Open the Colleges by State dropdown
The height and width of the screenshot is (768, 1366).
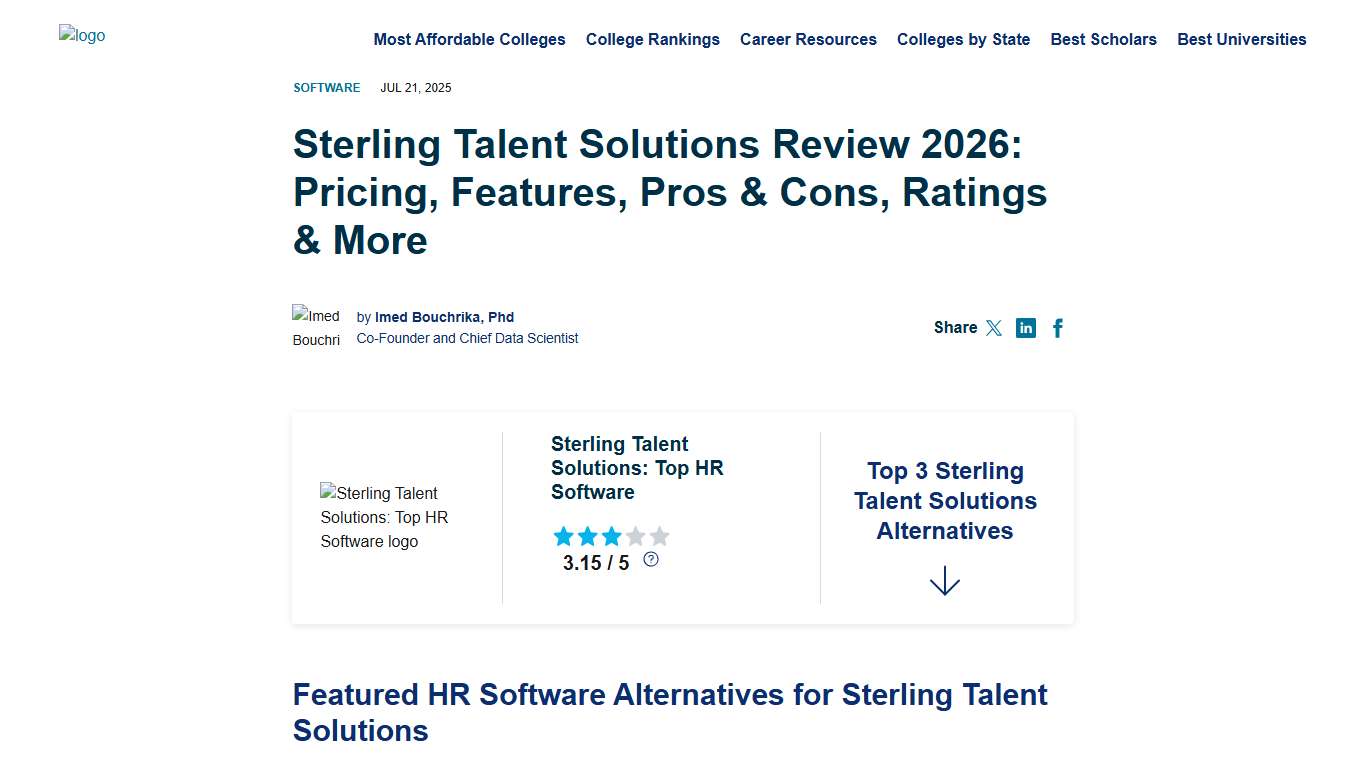click(x=963, y=39)
